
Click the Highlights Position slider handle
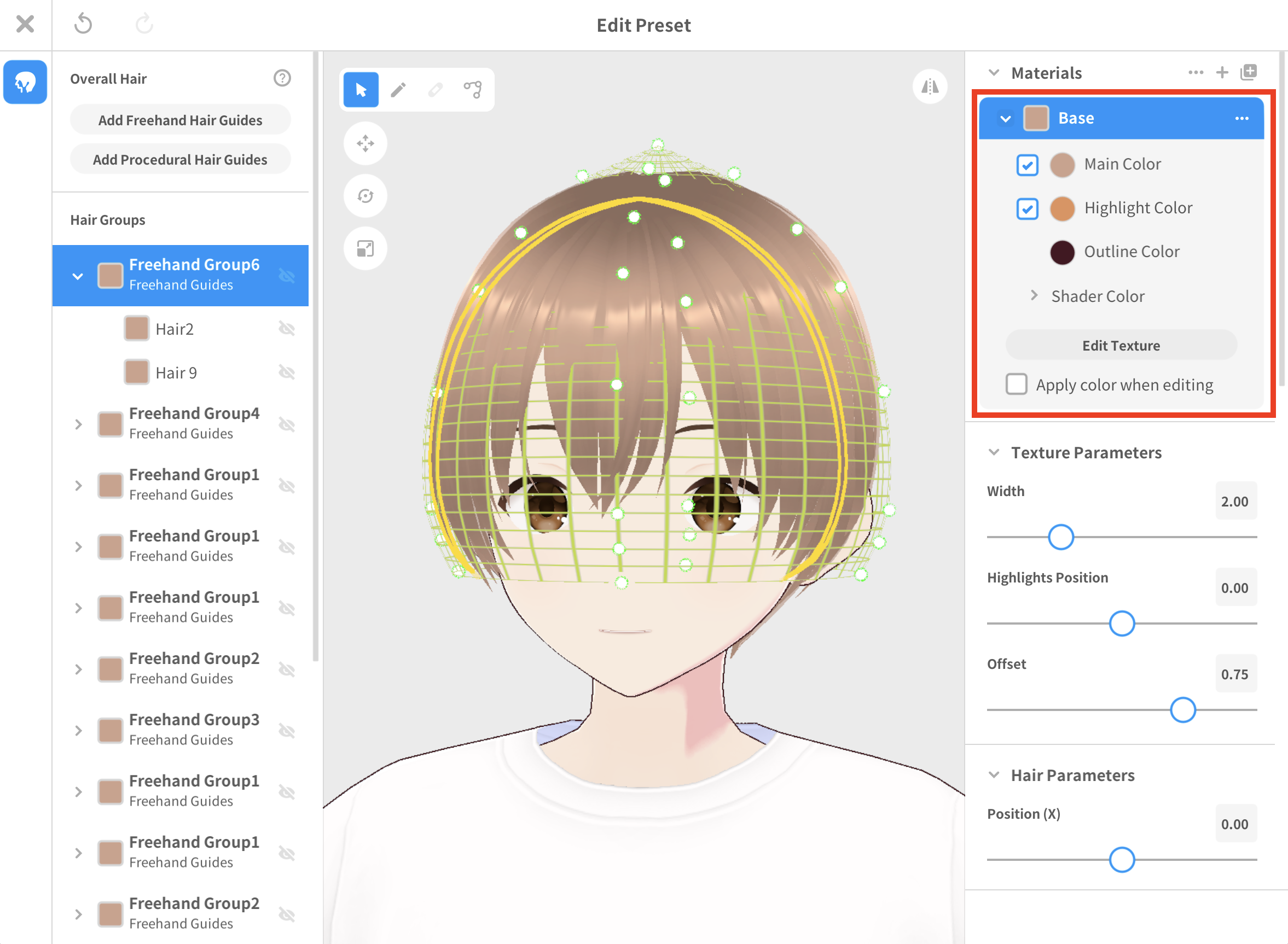pyautogui.click(x=1122, y=623)
